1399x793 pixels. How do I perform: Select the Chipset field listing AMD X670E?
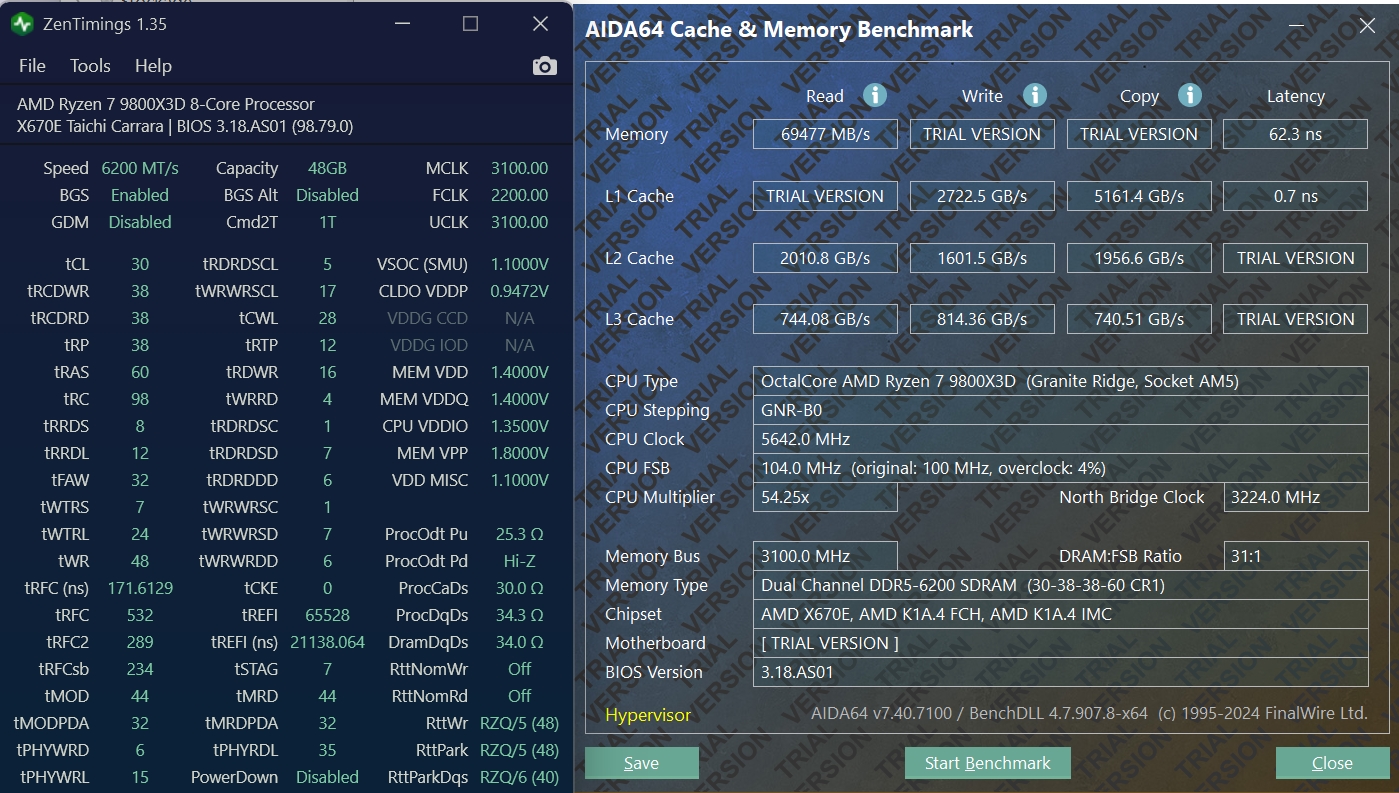coord(1060,614)
